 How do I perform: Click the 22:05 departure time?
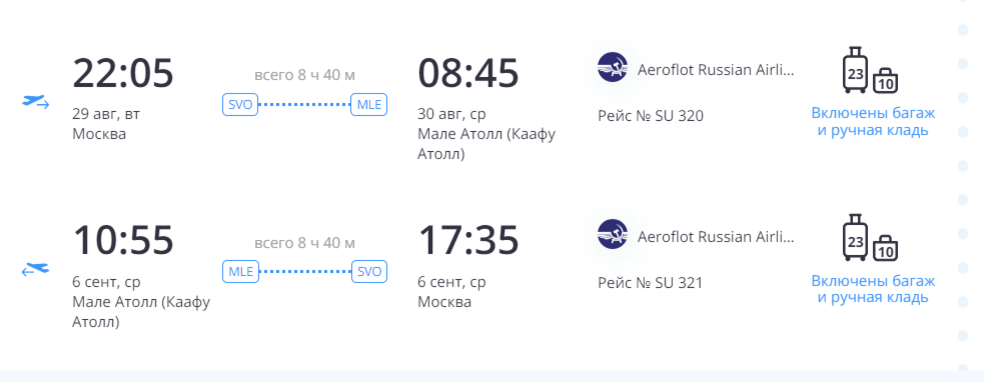pos(123,73)
